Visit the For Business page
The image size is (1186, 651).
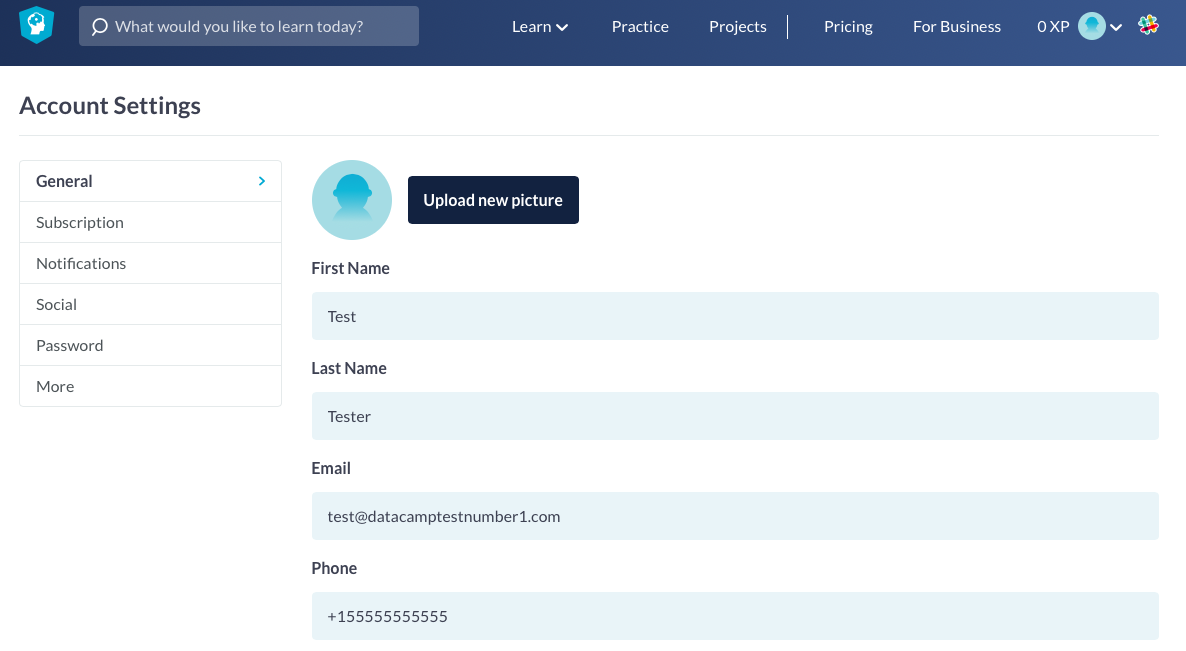[956, 27]
